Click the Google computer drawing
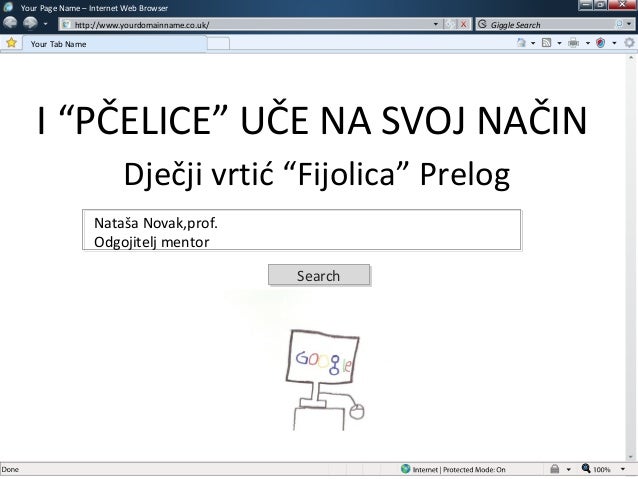This screenshot has height=479, width=638. click(325, 380)
